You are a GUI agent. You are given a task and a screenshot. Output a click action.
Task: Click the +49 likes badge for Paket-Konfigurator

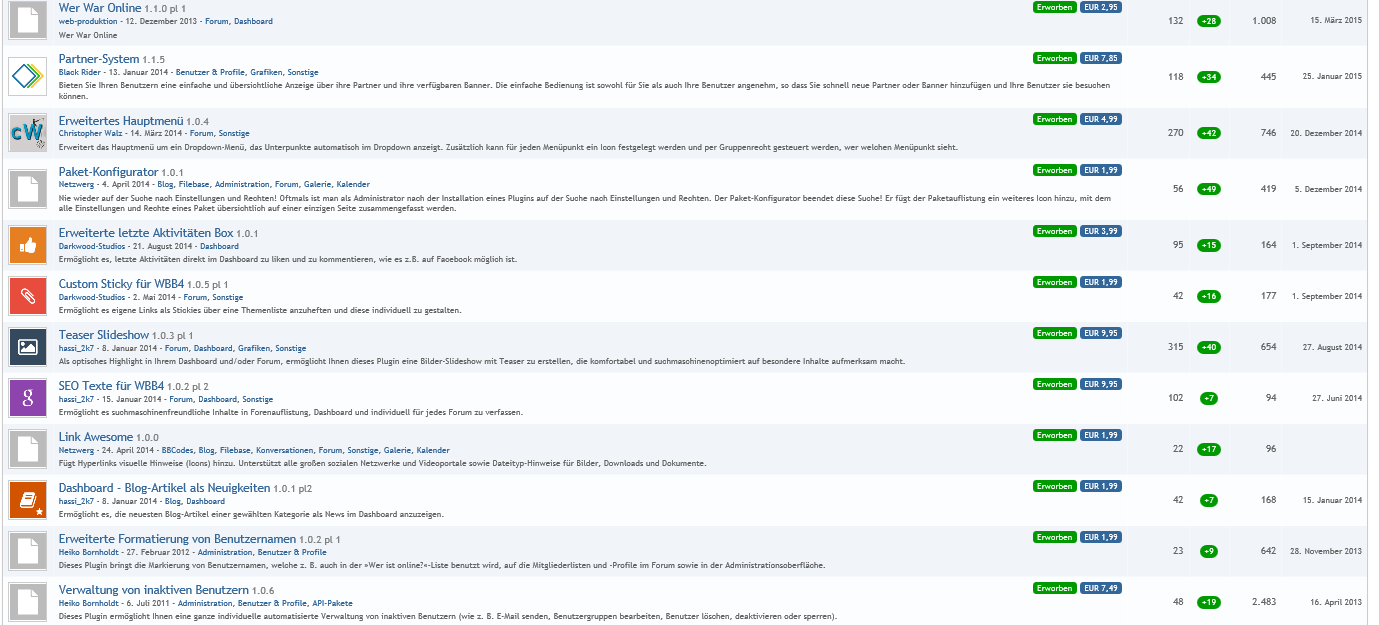[x=1209, y=189]
